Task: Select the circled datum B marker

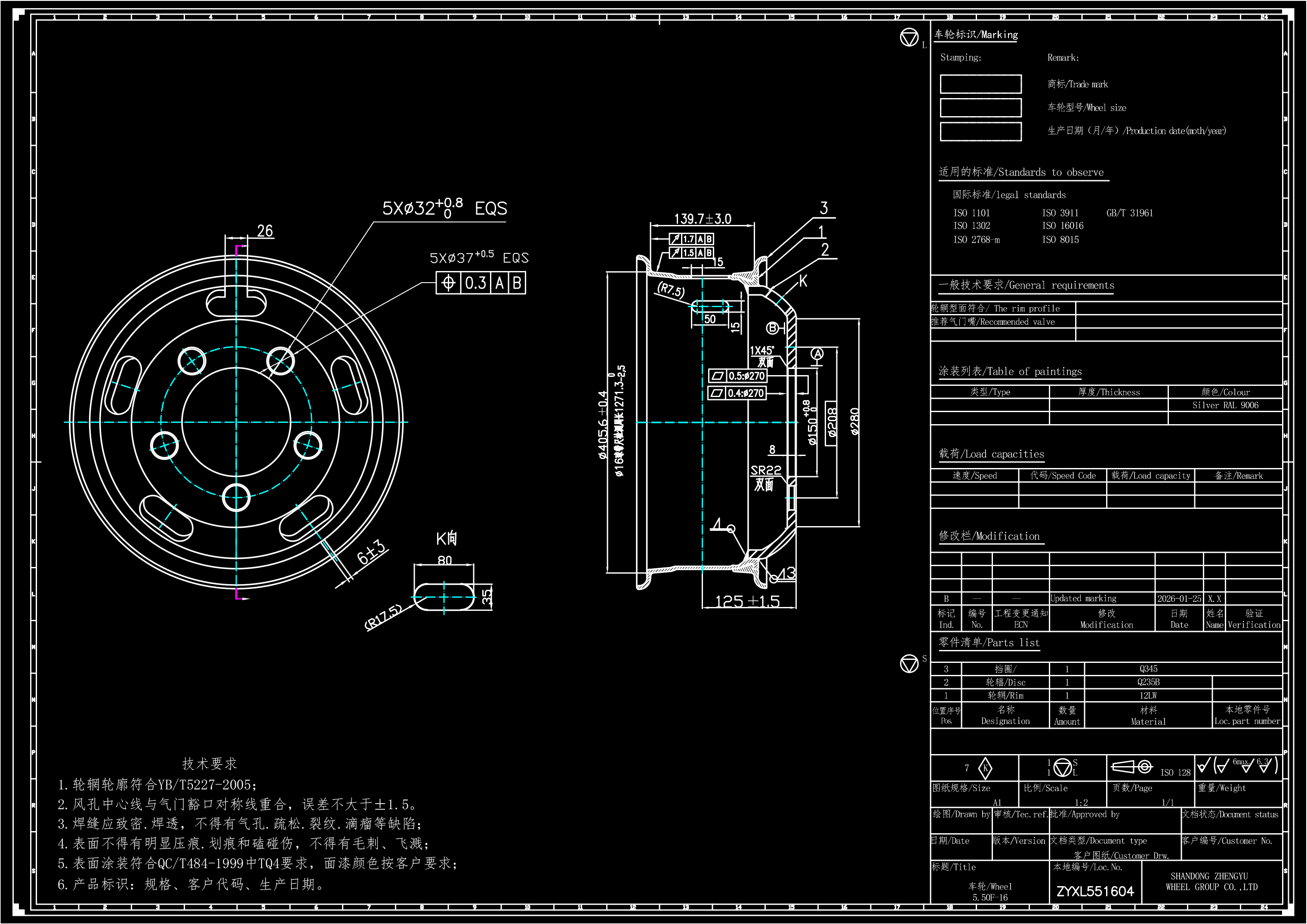Action: click(773, 328)
